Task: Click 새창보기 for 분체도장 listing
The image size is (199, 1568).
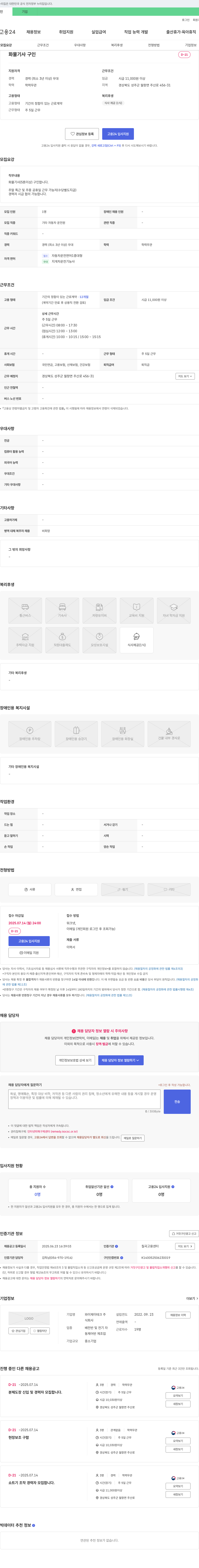Action: (178, 1404)
